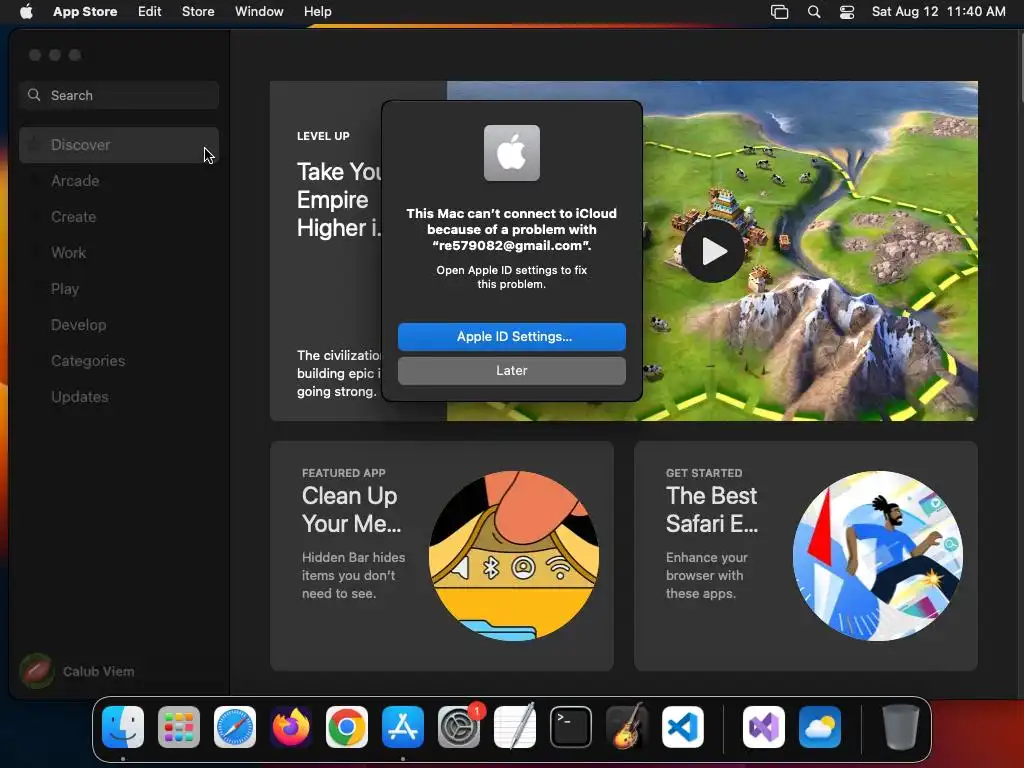The width and height of the screenshot is (1024, 768).
Task: Open the Help menu
Action: (x=317, y=11)
